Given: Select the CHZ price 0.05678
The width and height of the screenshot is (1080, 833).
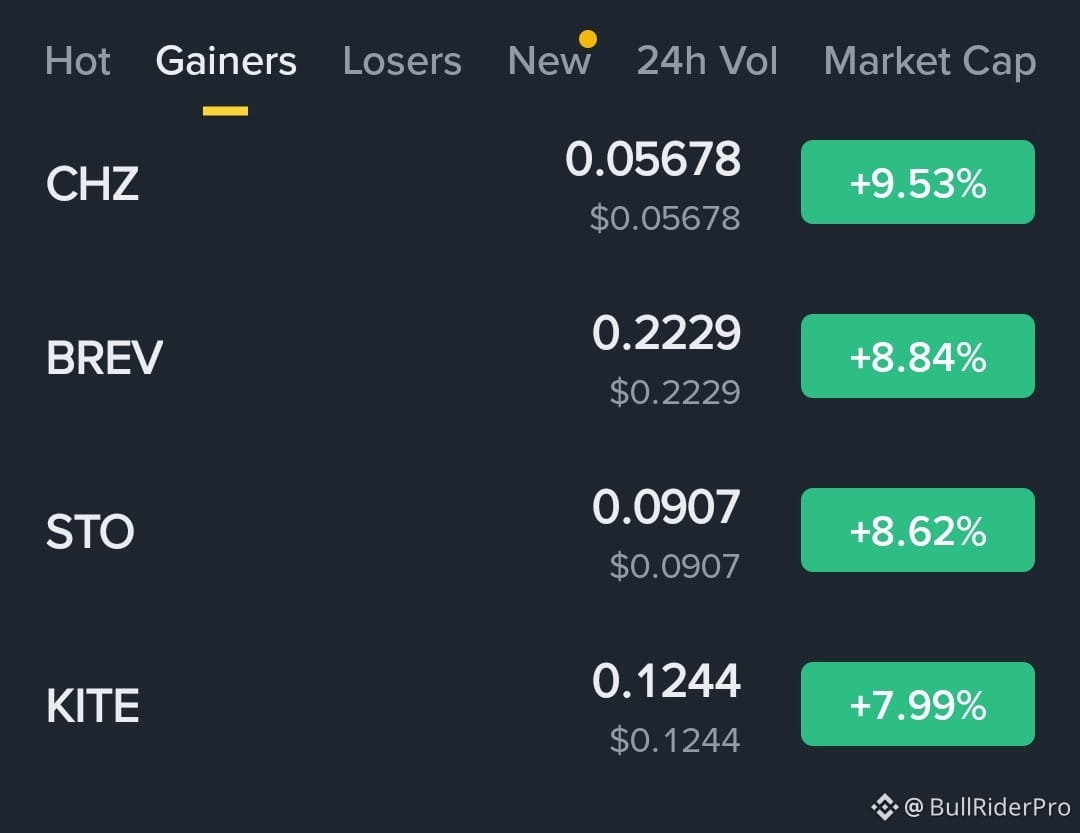Looking at the screenshot, I should point(655,160).
